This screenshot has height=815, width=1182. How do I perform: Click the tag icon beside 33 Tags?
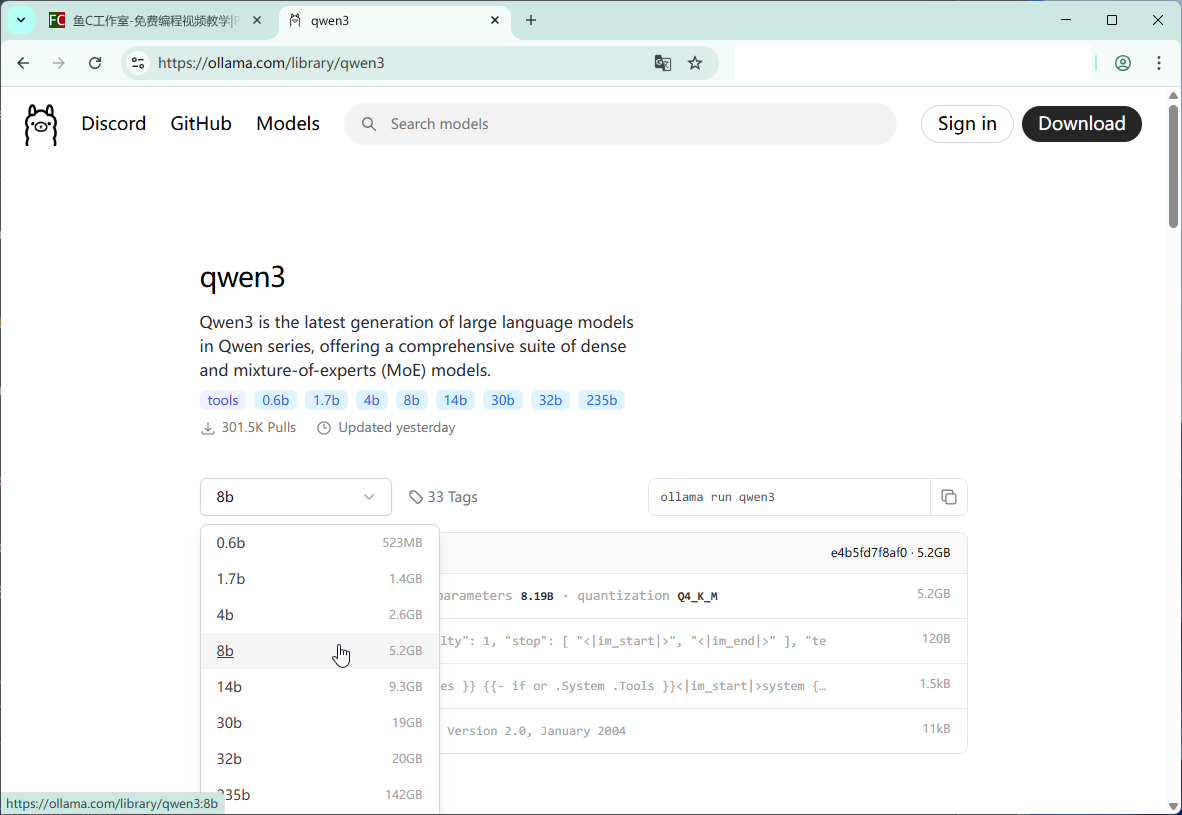[415, 497]
